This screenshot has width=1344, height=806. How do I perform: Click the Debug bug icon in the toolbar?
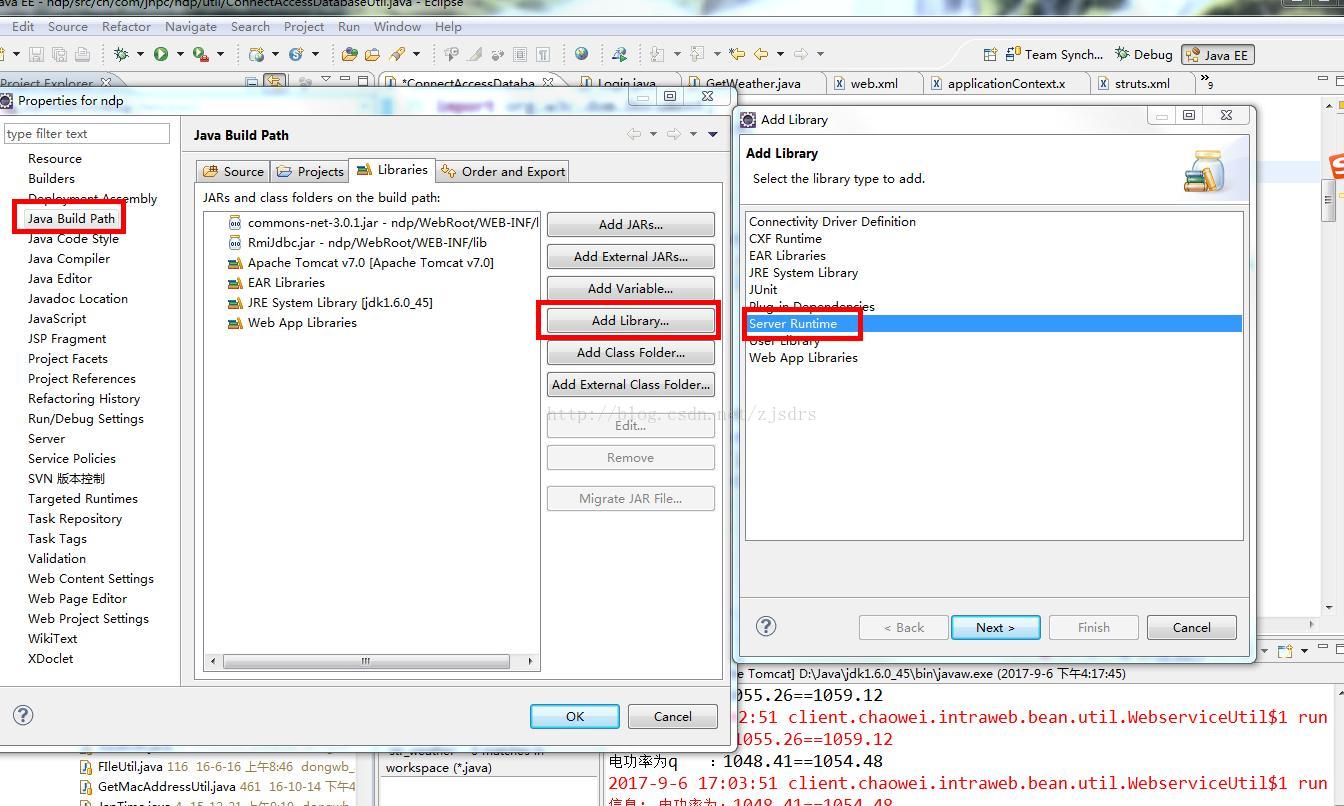tap(122, 54)
